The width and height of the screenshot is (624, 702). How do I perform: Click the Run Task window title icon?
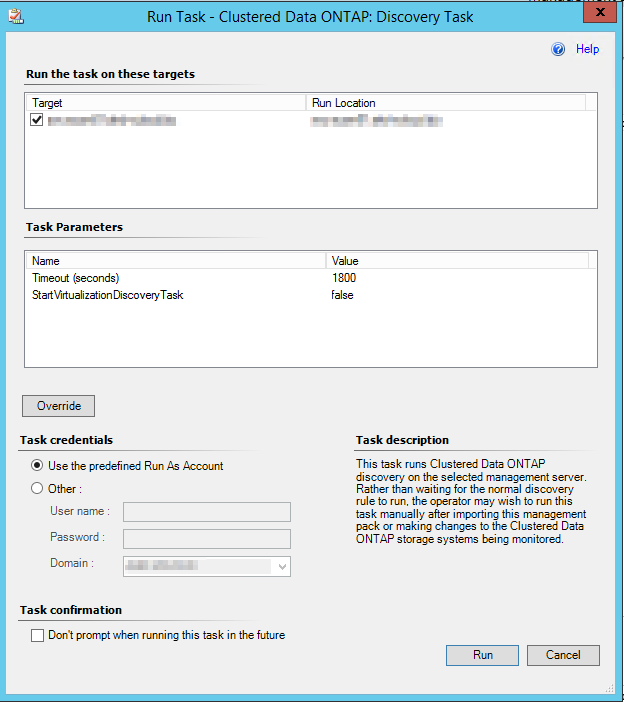pyautogui.click(x=16, y=17)
